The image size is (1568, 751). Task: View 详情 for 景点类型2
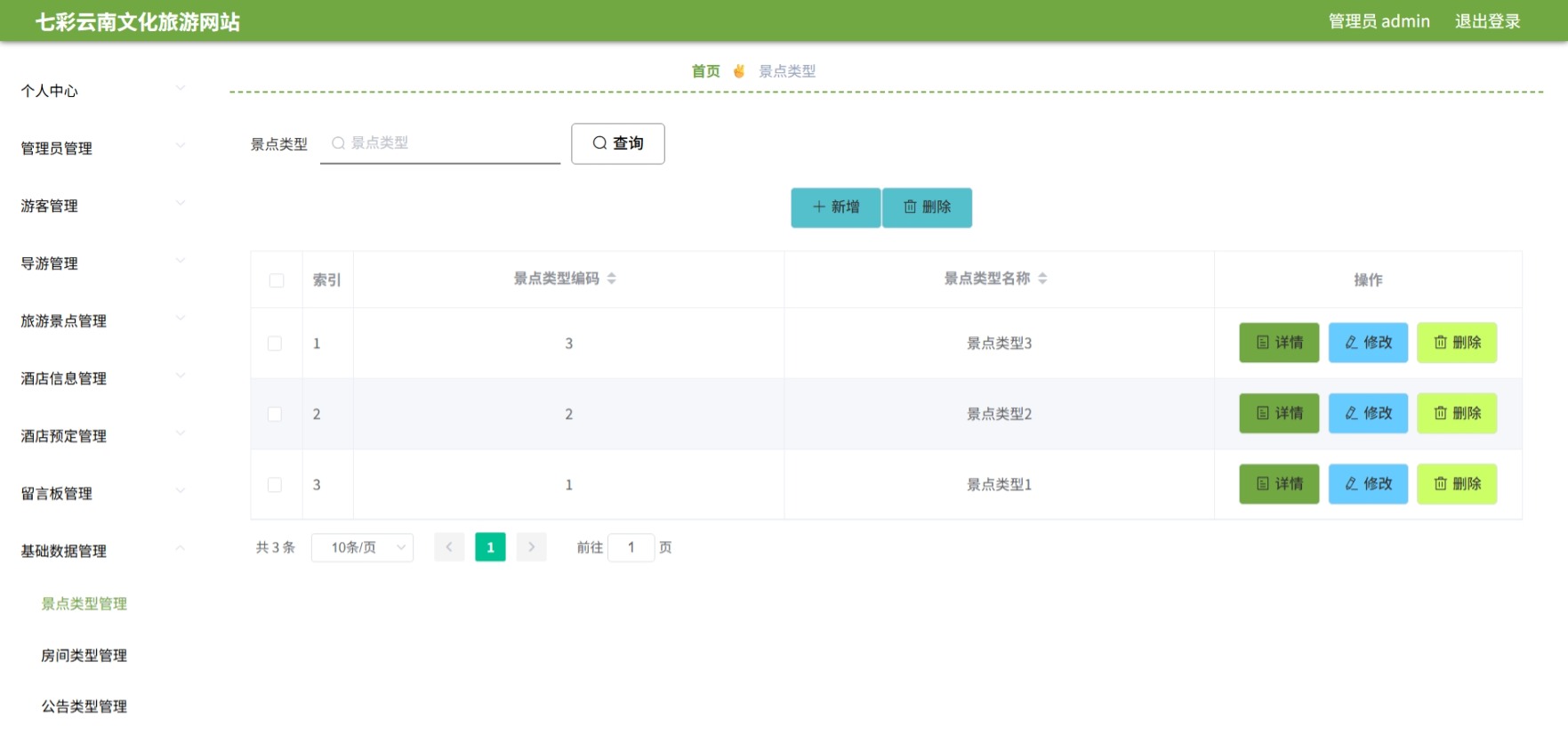point(1279,413)
